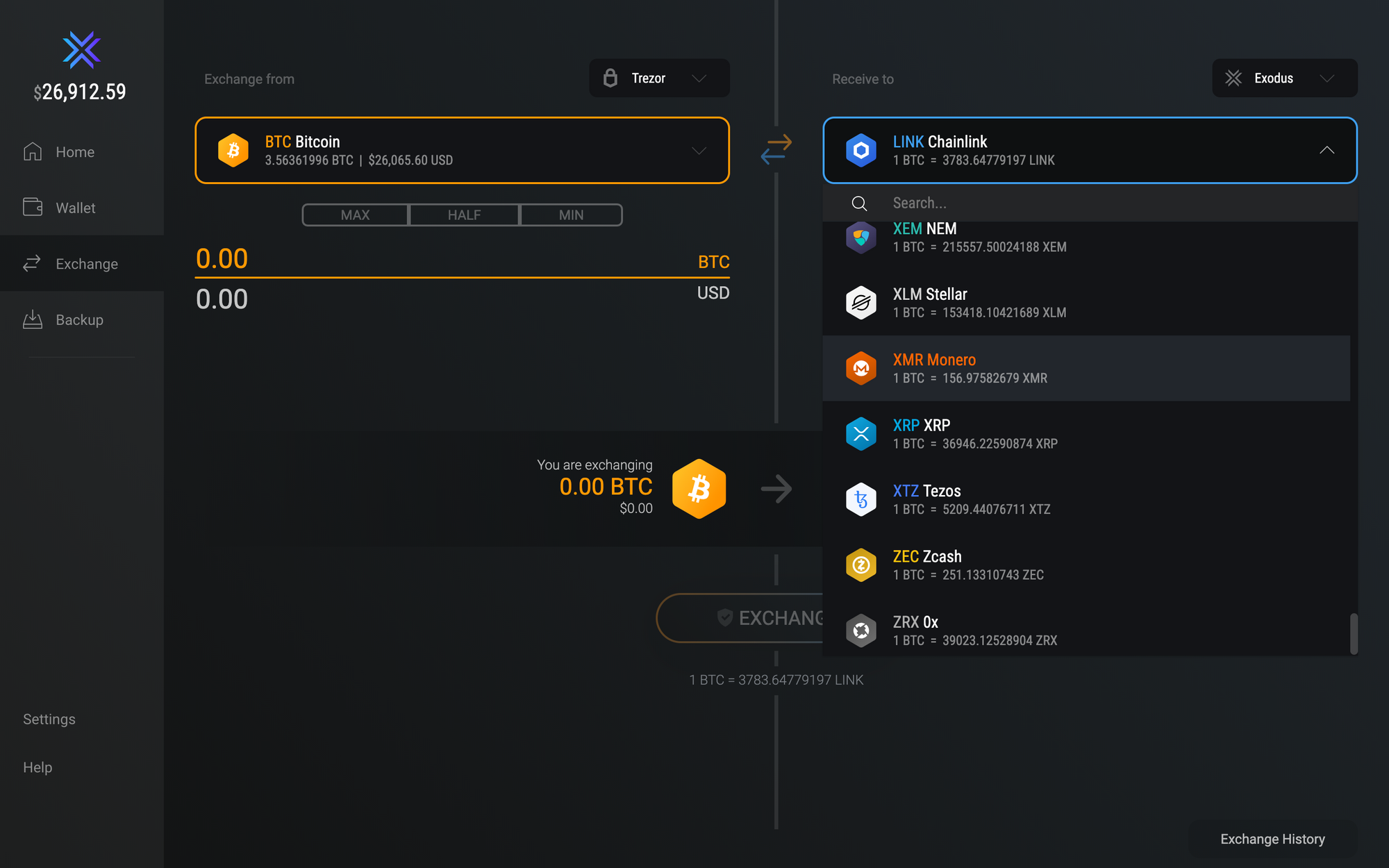Open Exchange History
1389x868 pixels.
click(1272, 839)
